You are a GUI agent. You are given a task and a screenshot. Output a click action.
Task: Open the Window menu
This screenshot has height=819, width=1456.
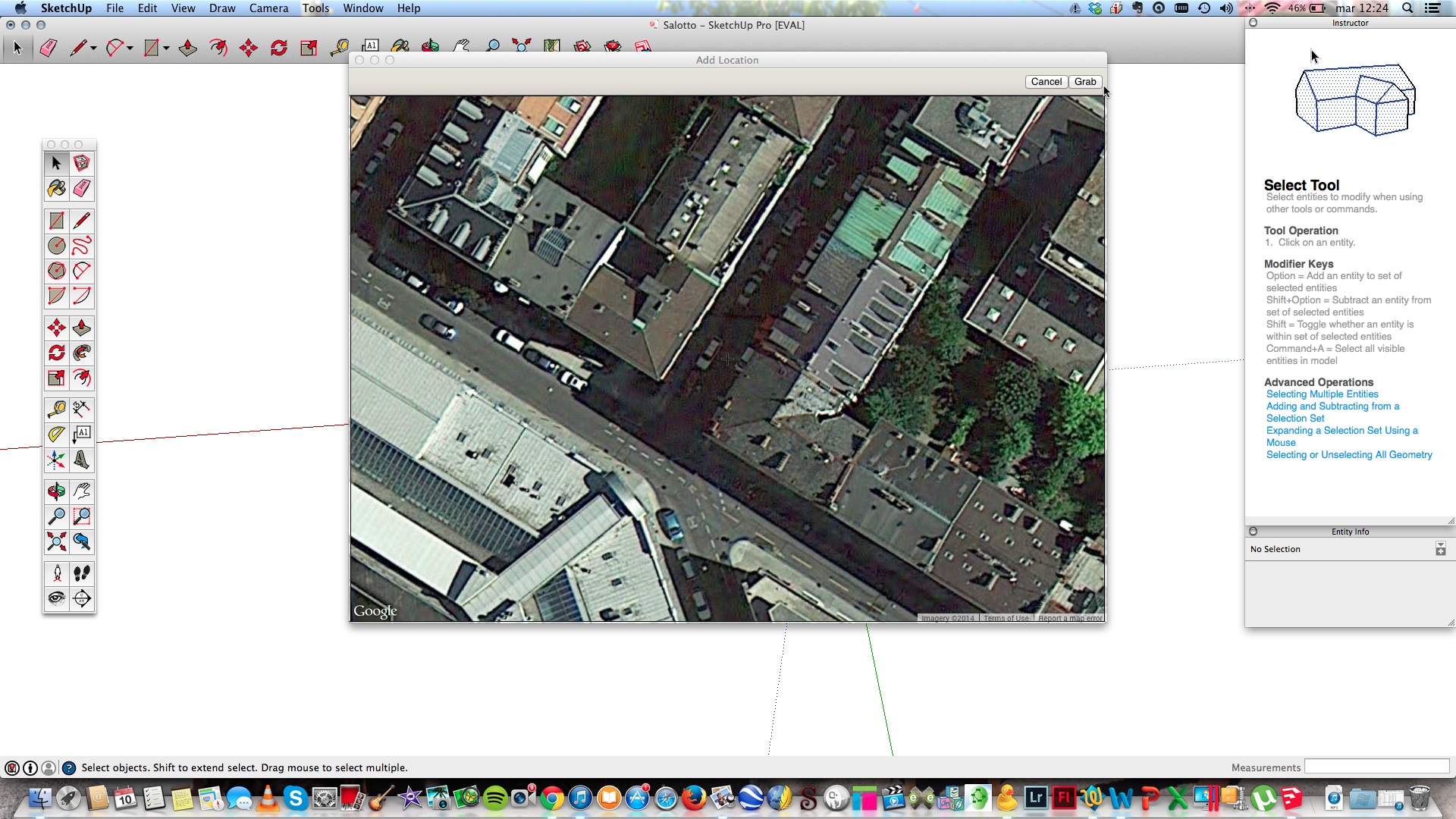point(363,8)
